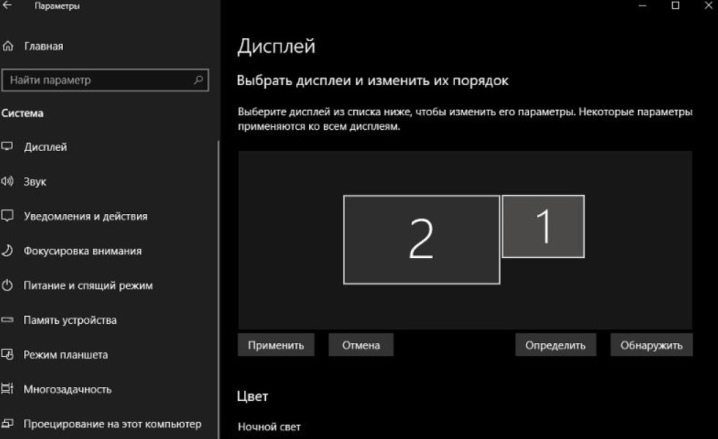718x439 pixels.
Task: Select display 2 in the arrangement
Action: [421, 239]
